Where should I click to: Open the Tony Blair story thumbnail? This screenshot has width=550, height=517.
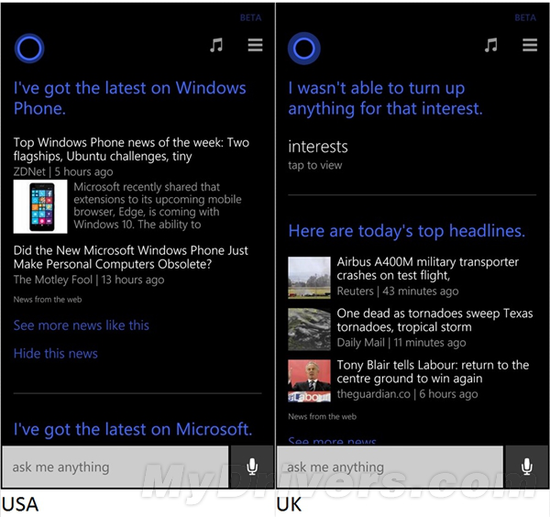309,381
